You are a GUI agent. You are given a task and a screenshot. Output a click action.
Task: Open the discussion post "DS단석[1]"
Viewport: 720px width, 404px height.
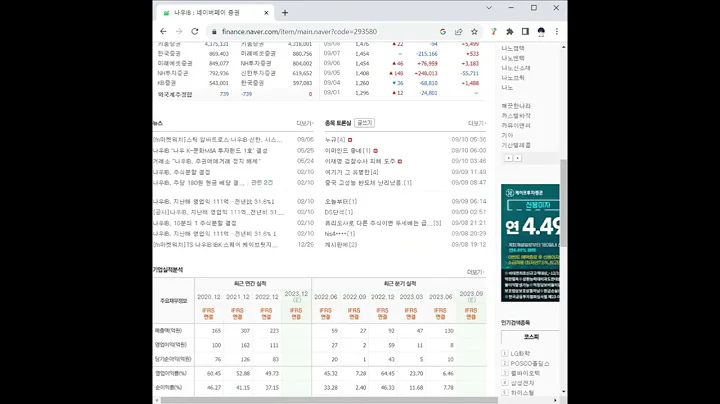click(339, 212)
